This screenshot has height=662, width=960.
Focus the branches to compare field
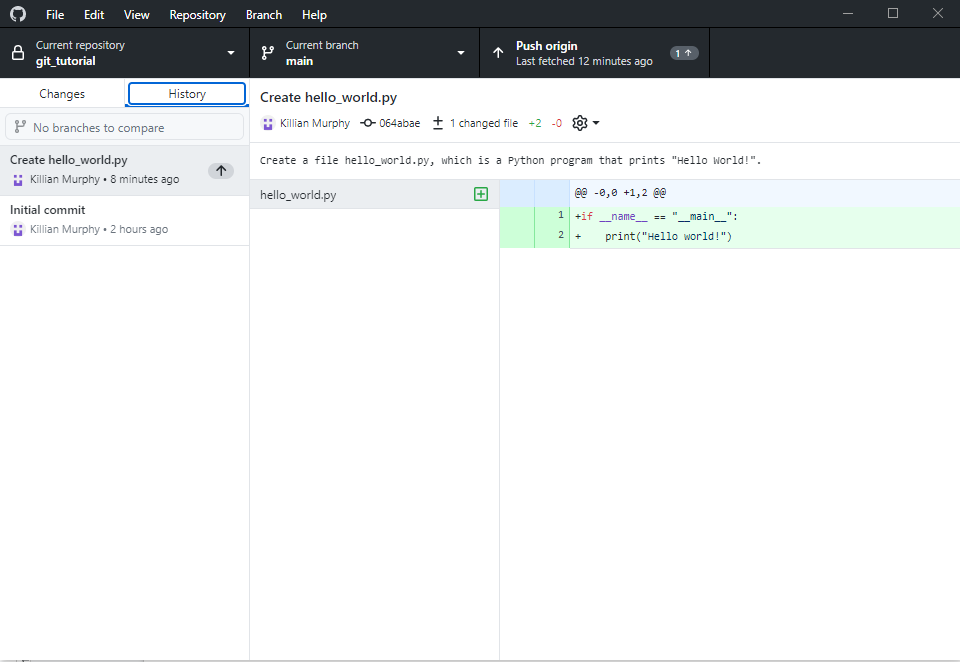pos(124,127)
